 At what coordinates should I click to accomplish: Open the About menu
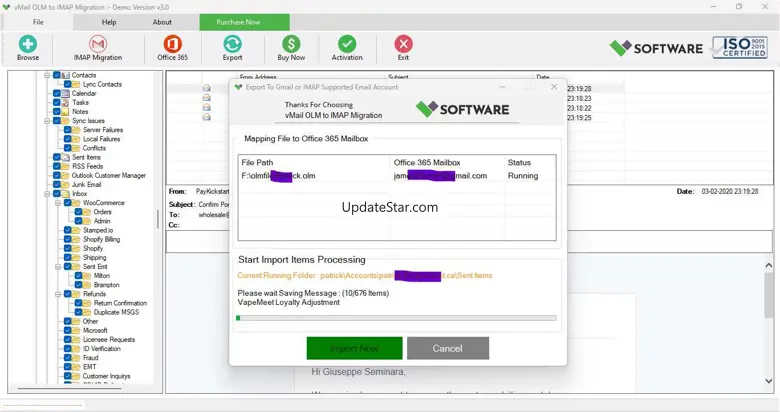pos(162,22)
